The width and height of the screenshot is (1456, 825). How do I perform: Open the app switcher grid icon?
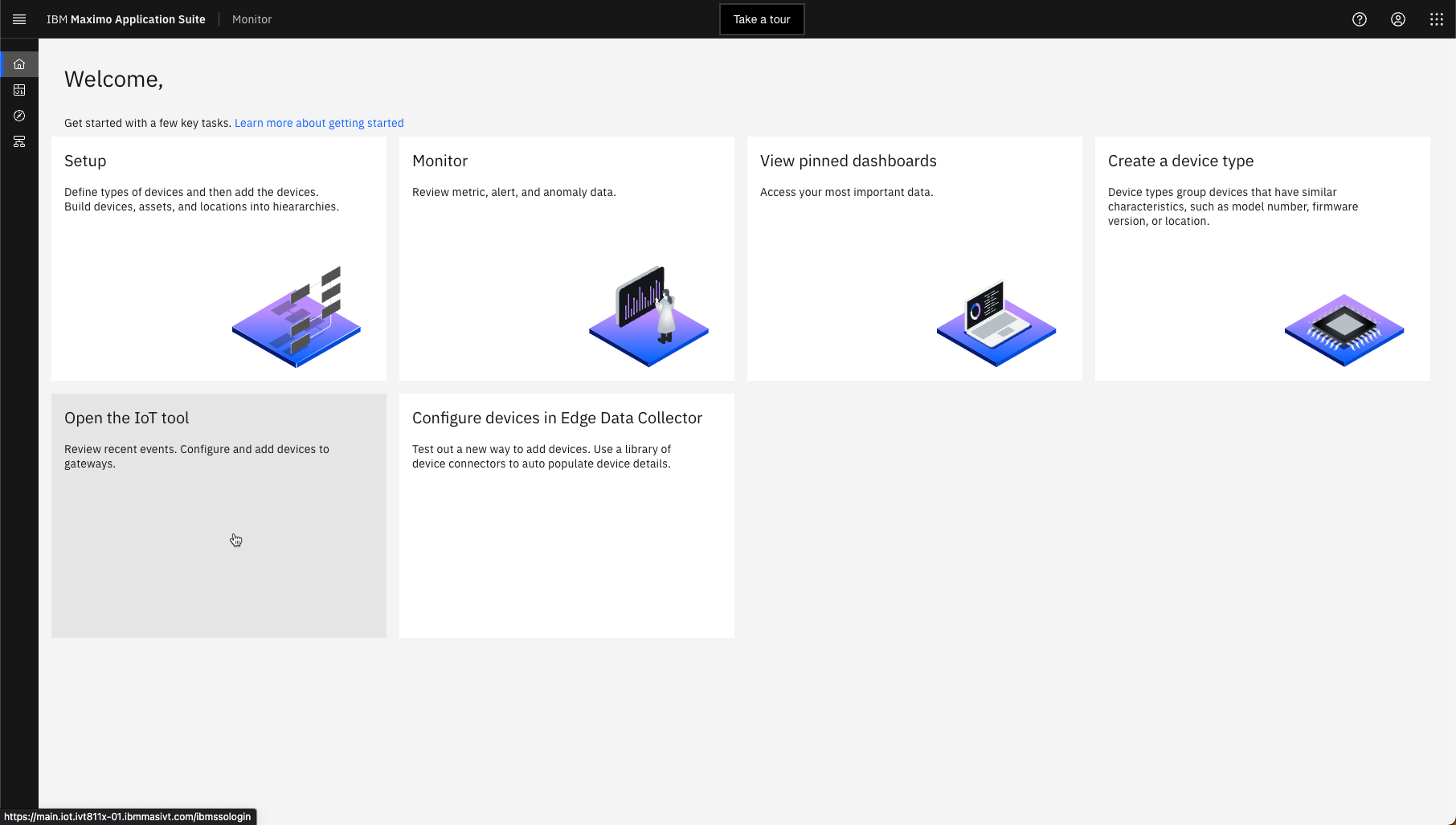(1437, 19)
